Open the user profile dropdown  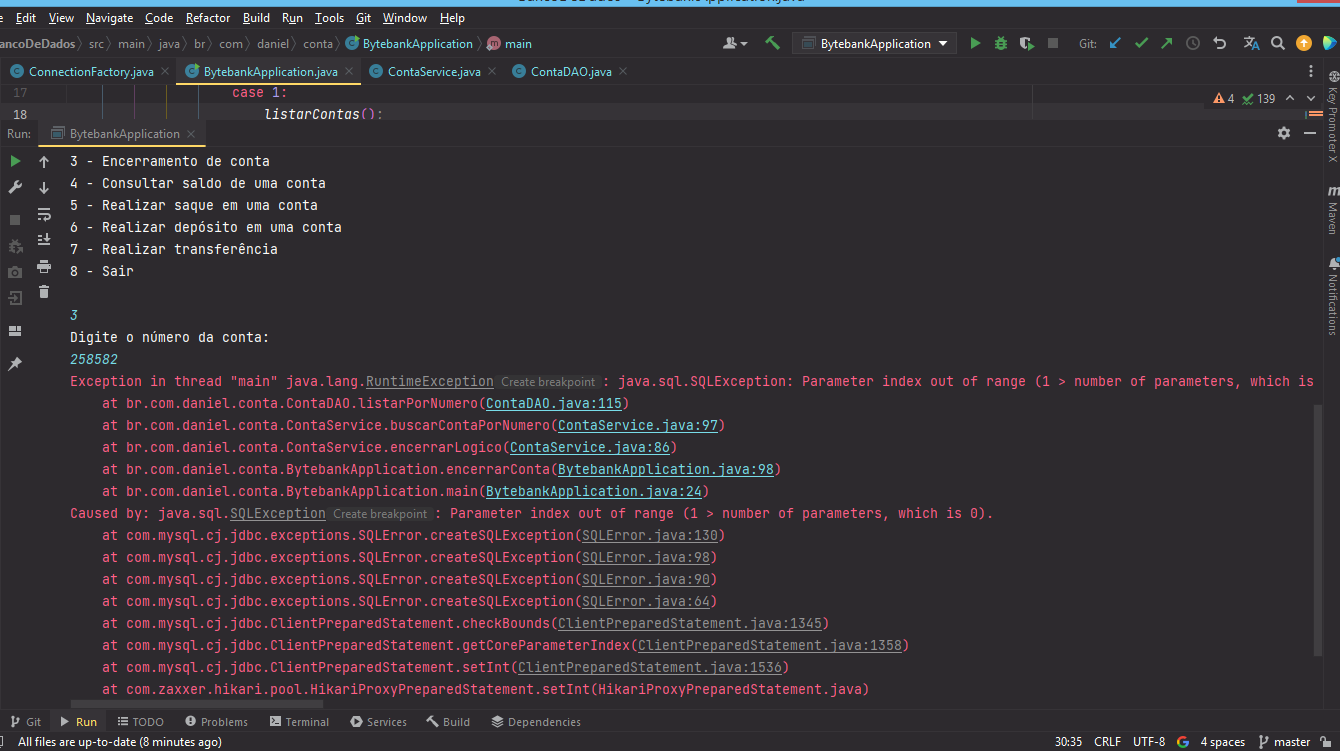point(735,44)
